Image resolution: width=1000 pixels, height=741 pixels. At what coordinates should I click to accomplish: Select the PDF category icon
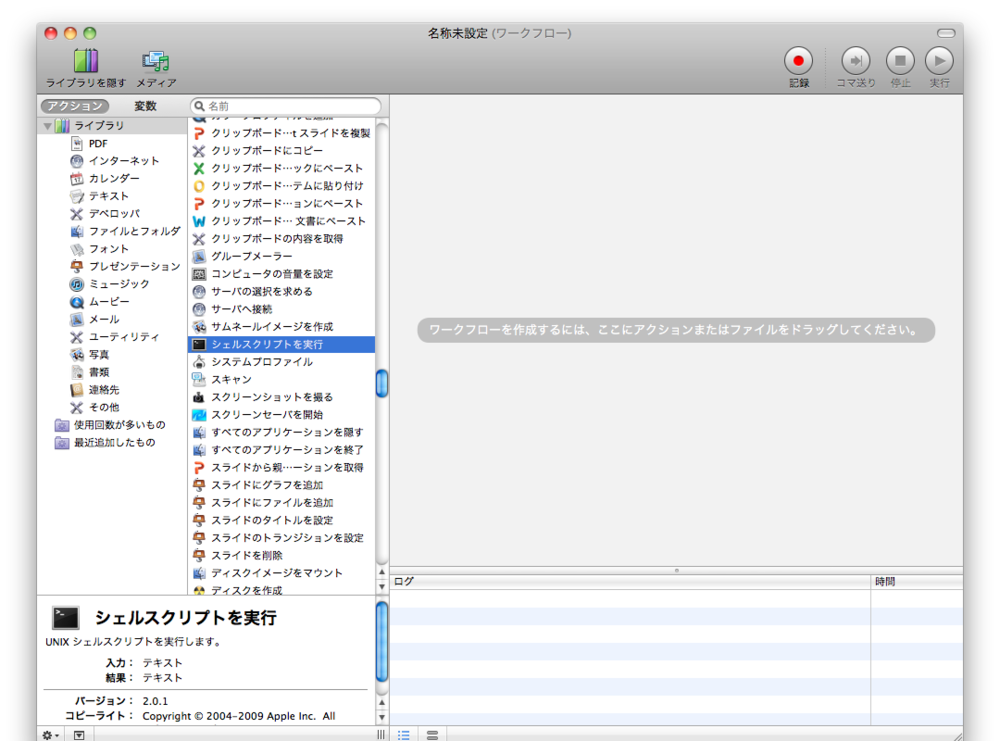pos(77,143)
